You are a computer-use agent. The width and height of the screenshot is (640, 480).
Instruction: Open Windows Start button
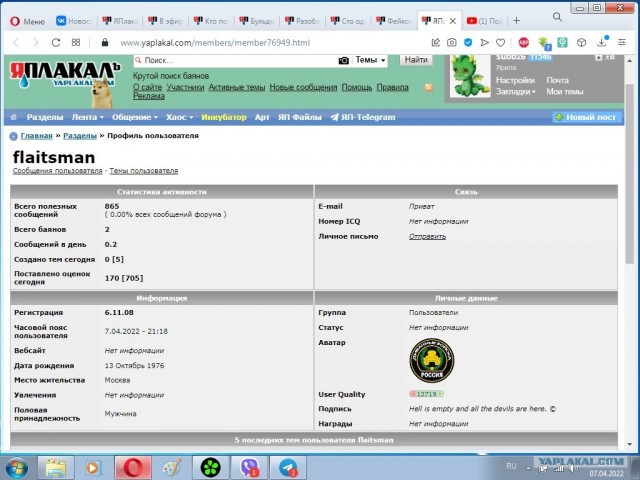click(x=16, y=468)
